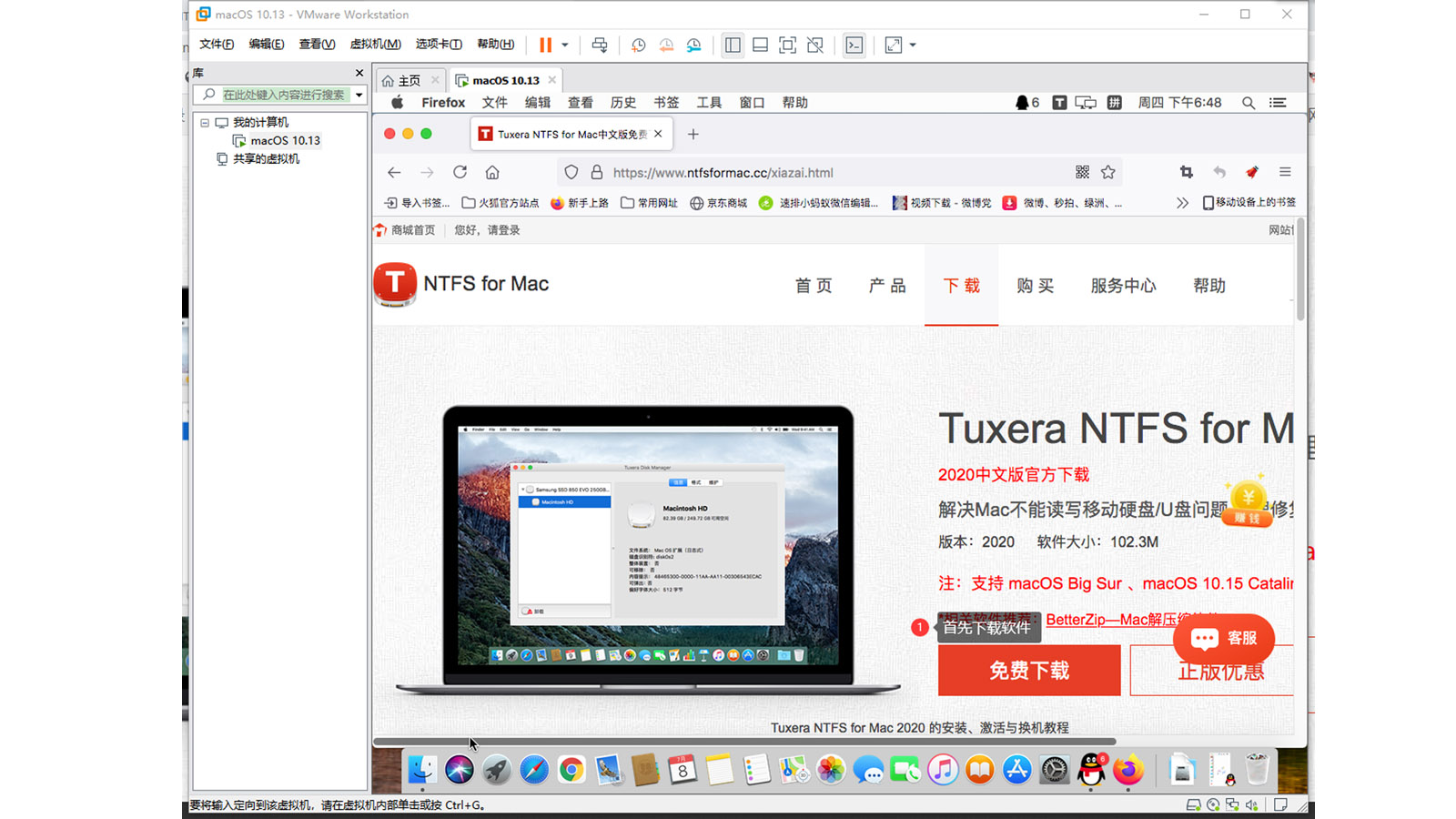Go back with Firefox back arrow

click(x=394, y=172)
